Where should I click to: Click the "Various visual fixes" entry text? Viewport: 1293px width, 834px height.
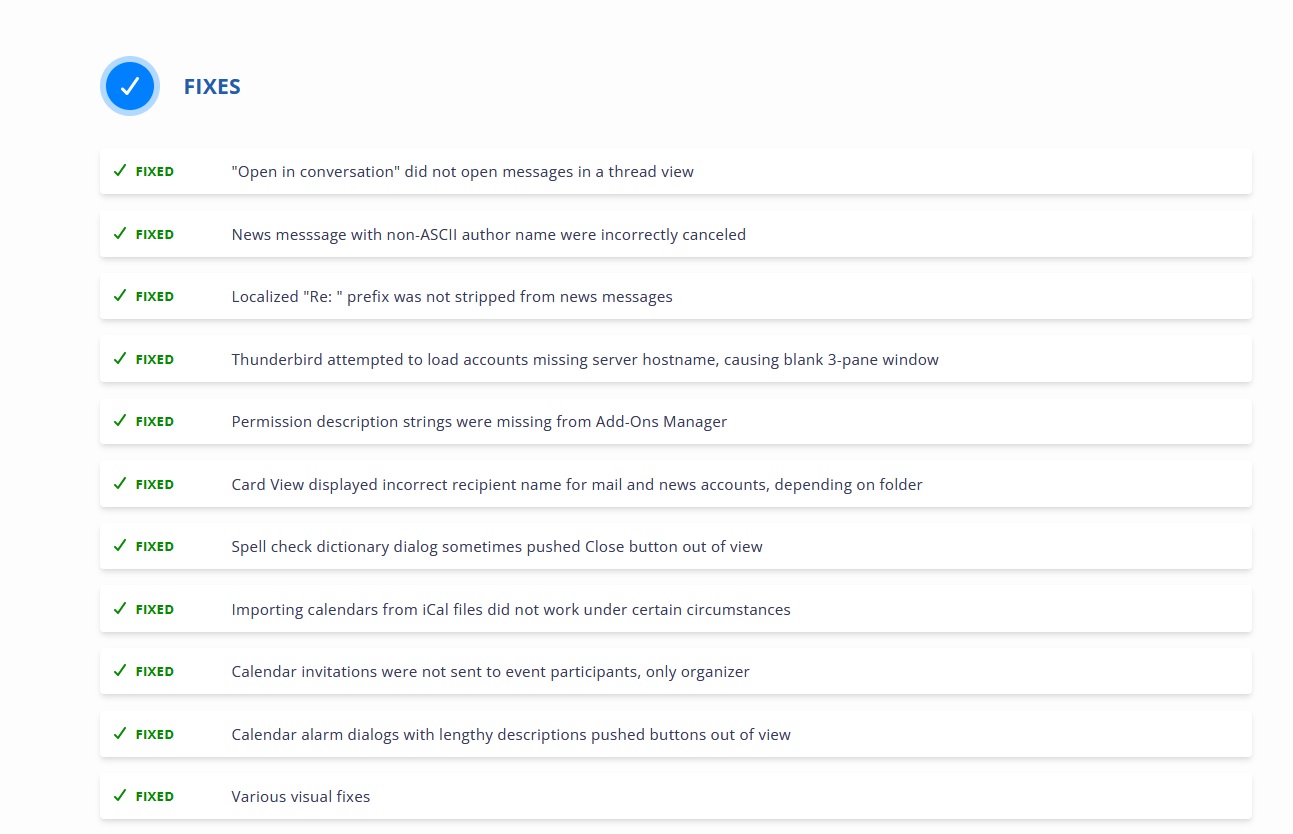point(301,797)
